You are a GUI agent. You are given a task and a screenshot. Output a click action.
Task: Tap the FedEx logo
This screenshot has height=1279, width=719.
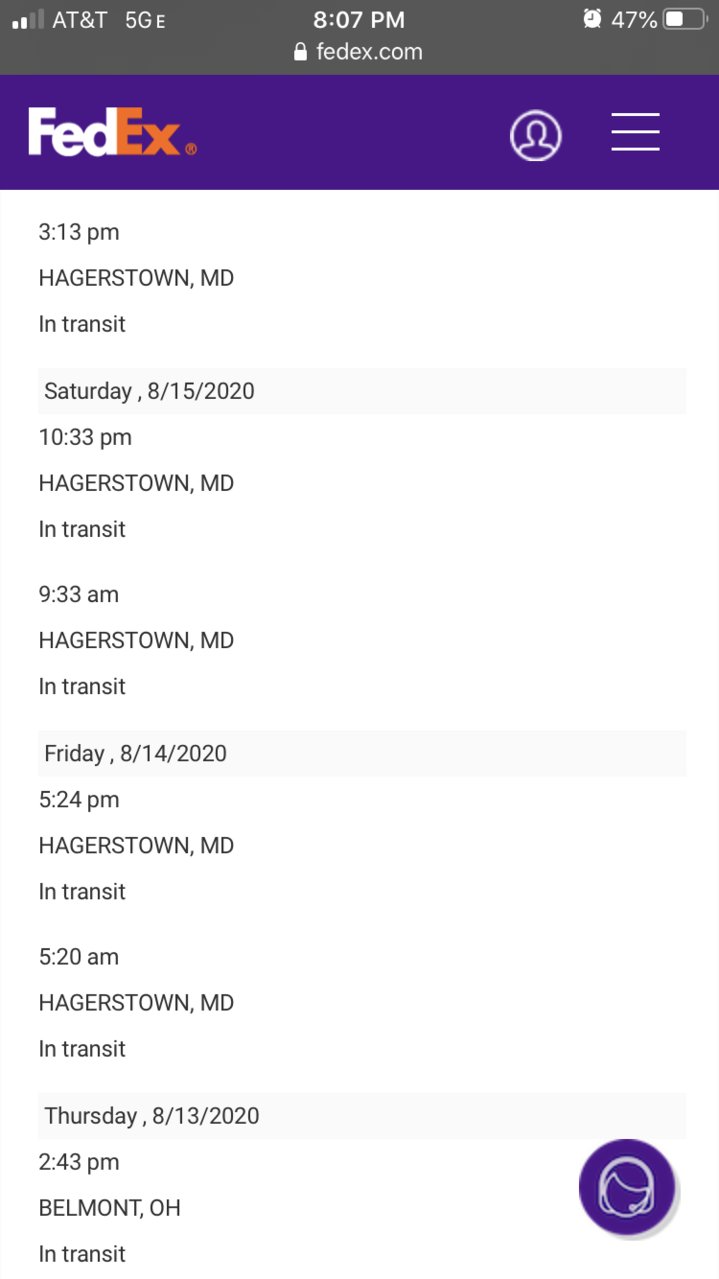[x=112, y=133]
